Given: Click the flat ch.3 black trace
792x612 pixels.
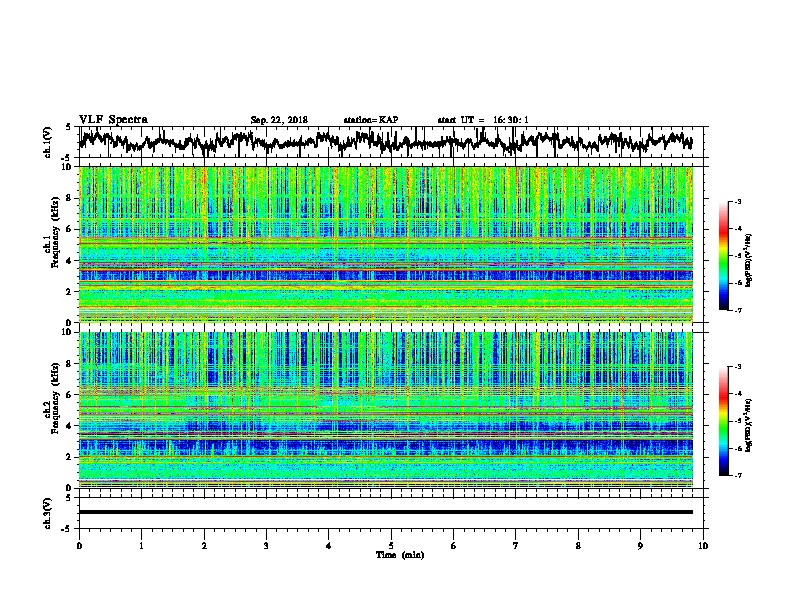Looking at the screenshot, I should pyautogui.click(x=385, y=512).
